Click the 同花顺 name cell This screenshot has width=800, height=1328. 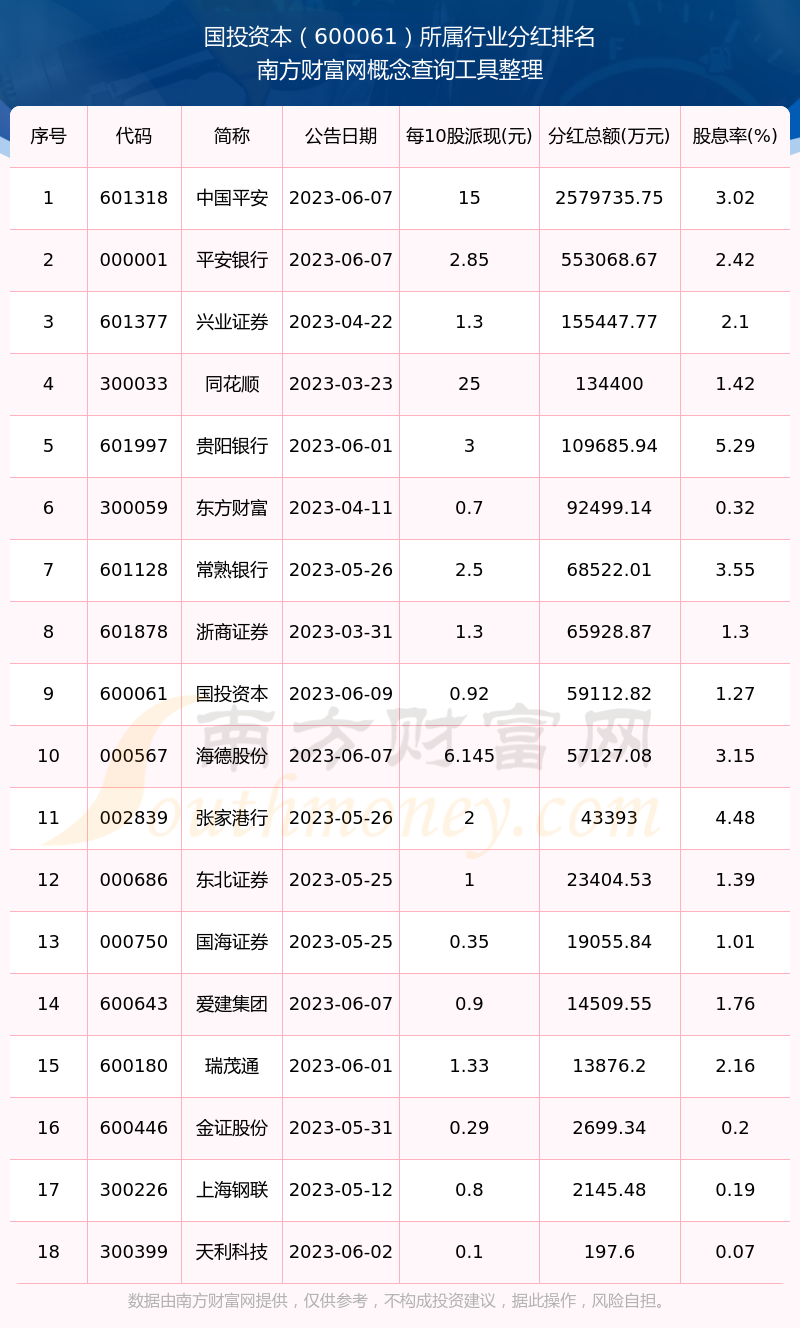232,384
